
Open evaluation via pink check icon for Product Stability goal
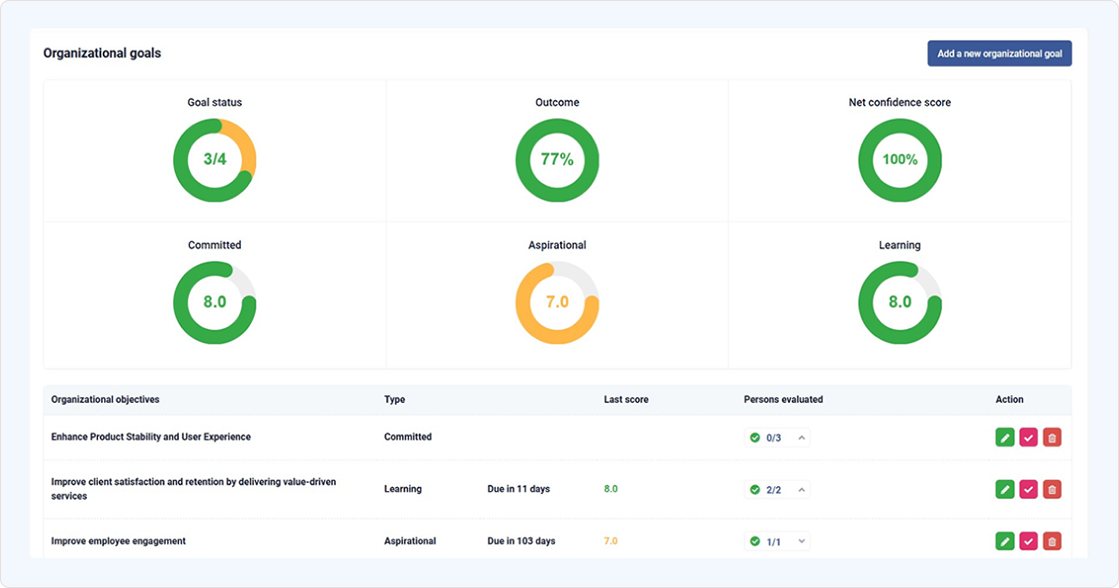pyautogui.click(x=1028, y=437)
